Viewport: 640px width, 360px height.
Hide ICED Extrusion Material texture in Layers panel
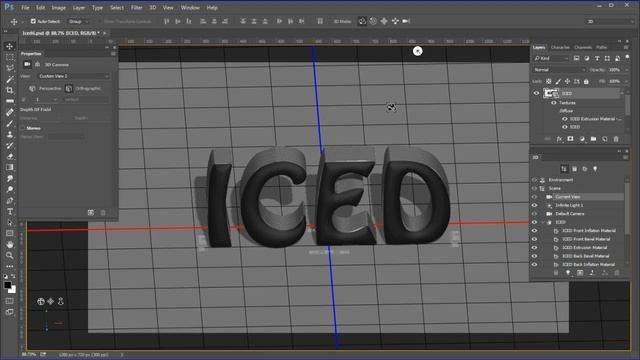(565, 119)
